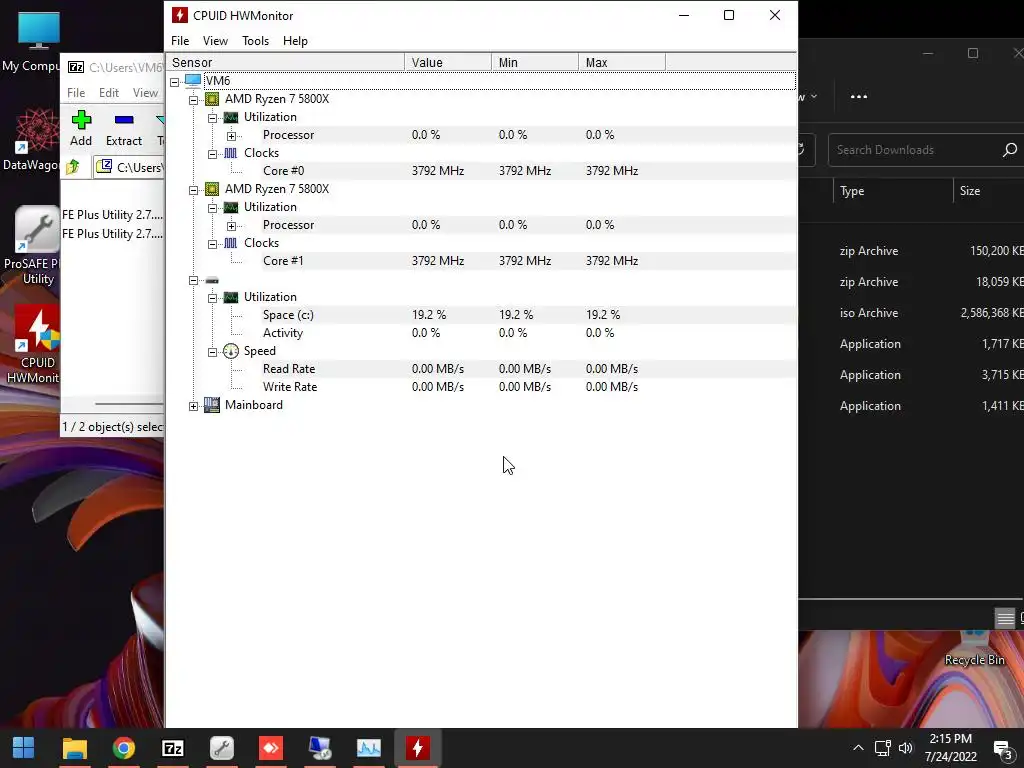
Task: Collapse the drive's Speed node
Action: coord(212,352)
